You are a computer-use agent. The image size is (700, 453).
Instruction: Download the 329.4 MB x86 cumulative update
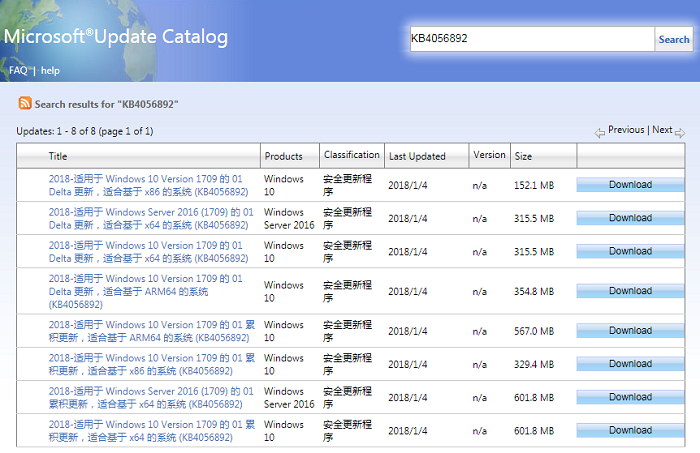630,364
